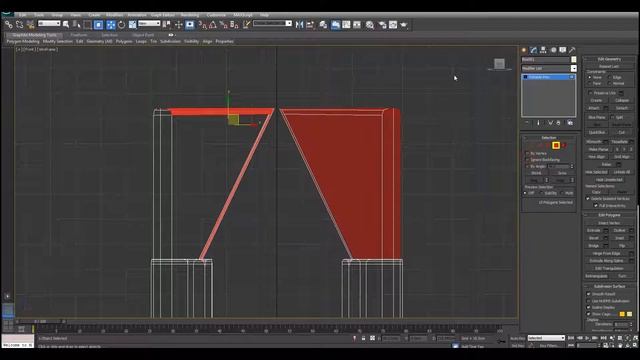This screenshot has height=360, width=640.
Task: Open the Tools menu
Action: click(x=39, y=15)
